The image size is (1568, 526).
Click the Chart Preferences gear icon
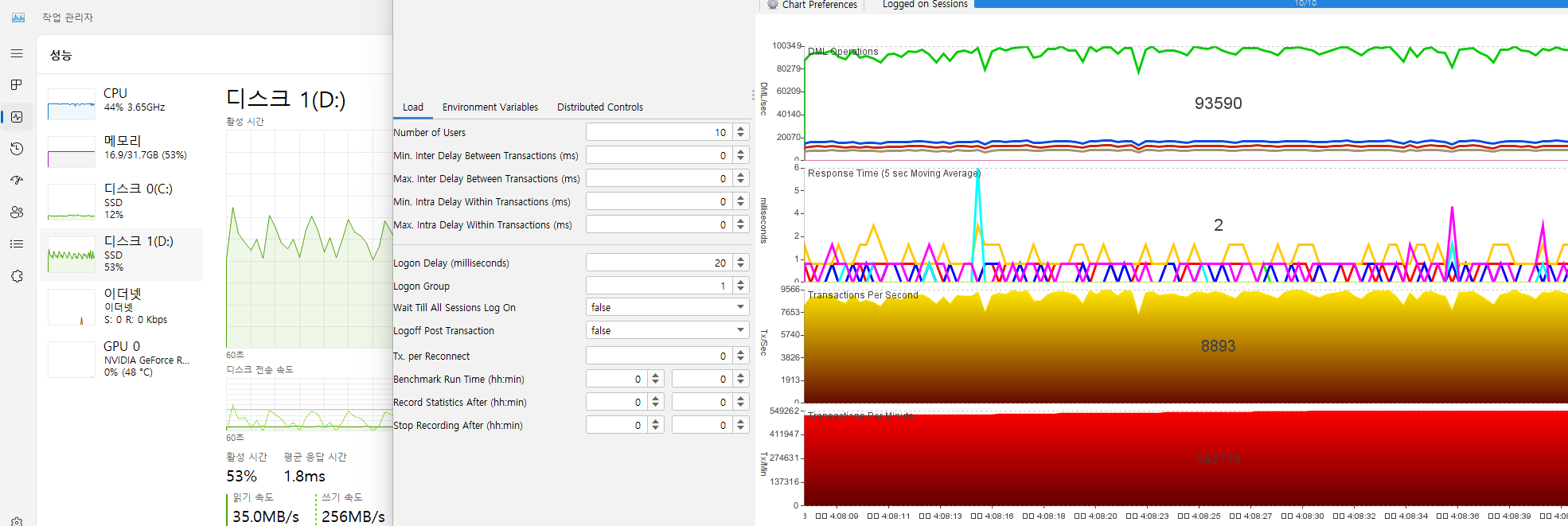772,5
